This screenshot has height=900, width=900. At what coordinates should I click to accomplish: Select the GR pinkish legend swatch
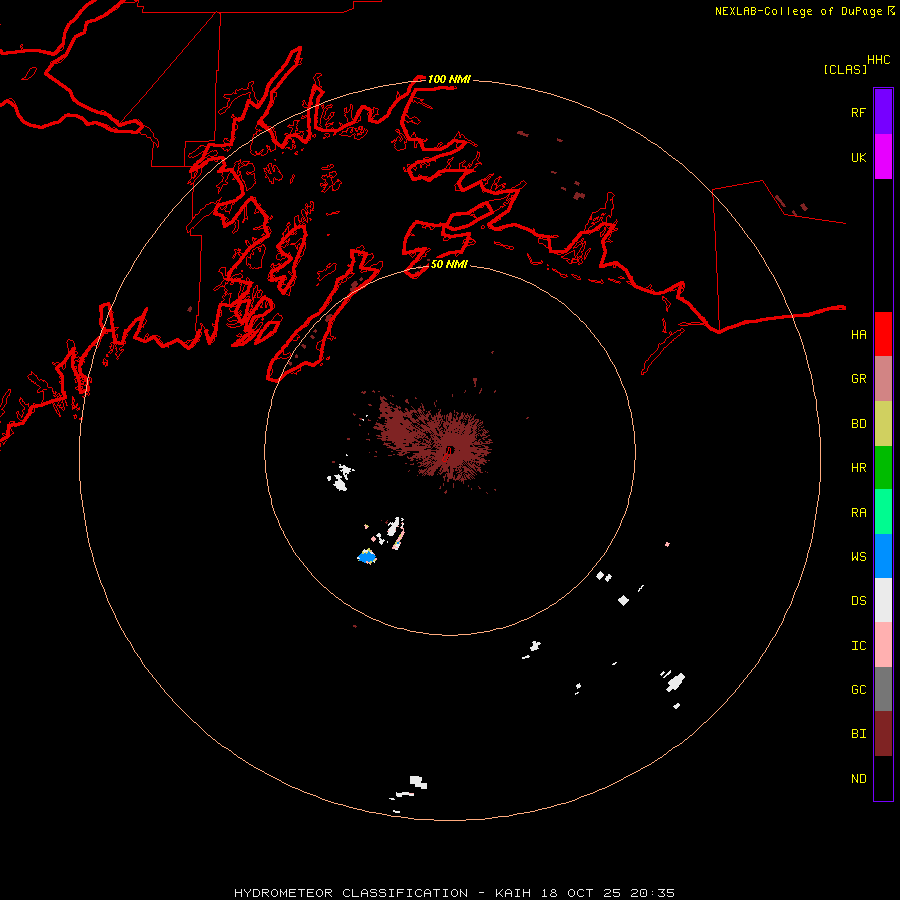pos(883,378)
